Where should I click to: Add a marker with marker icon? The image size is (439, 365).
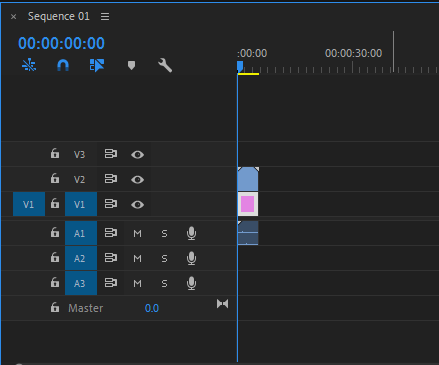(131, 65)
